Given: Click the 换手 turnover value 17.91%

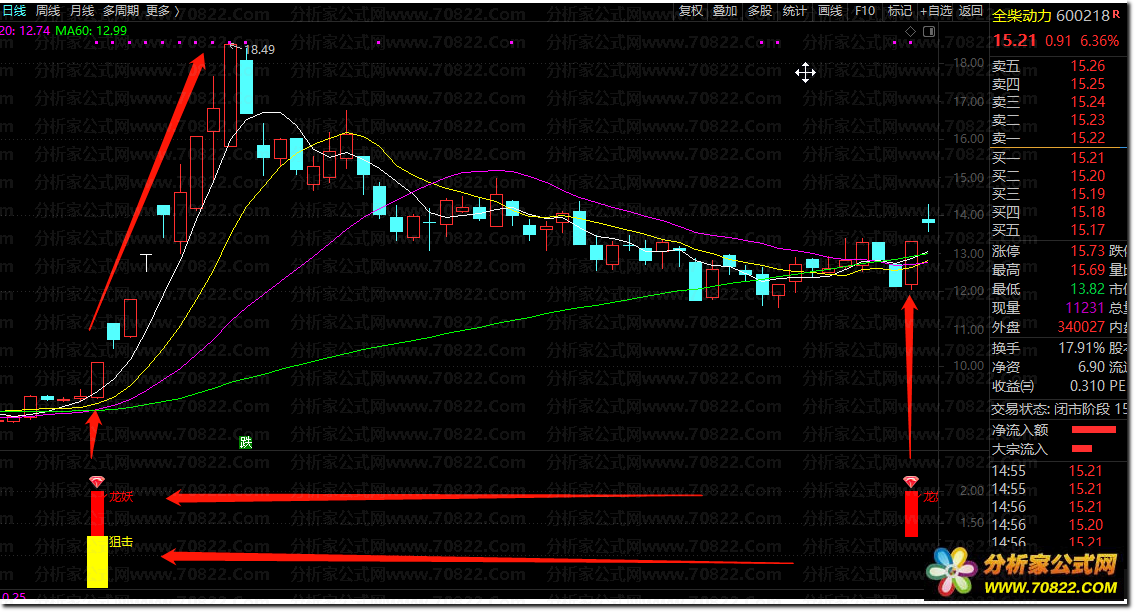Looking at the screenshot, I should click(x=1082, y=348).
